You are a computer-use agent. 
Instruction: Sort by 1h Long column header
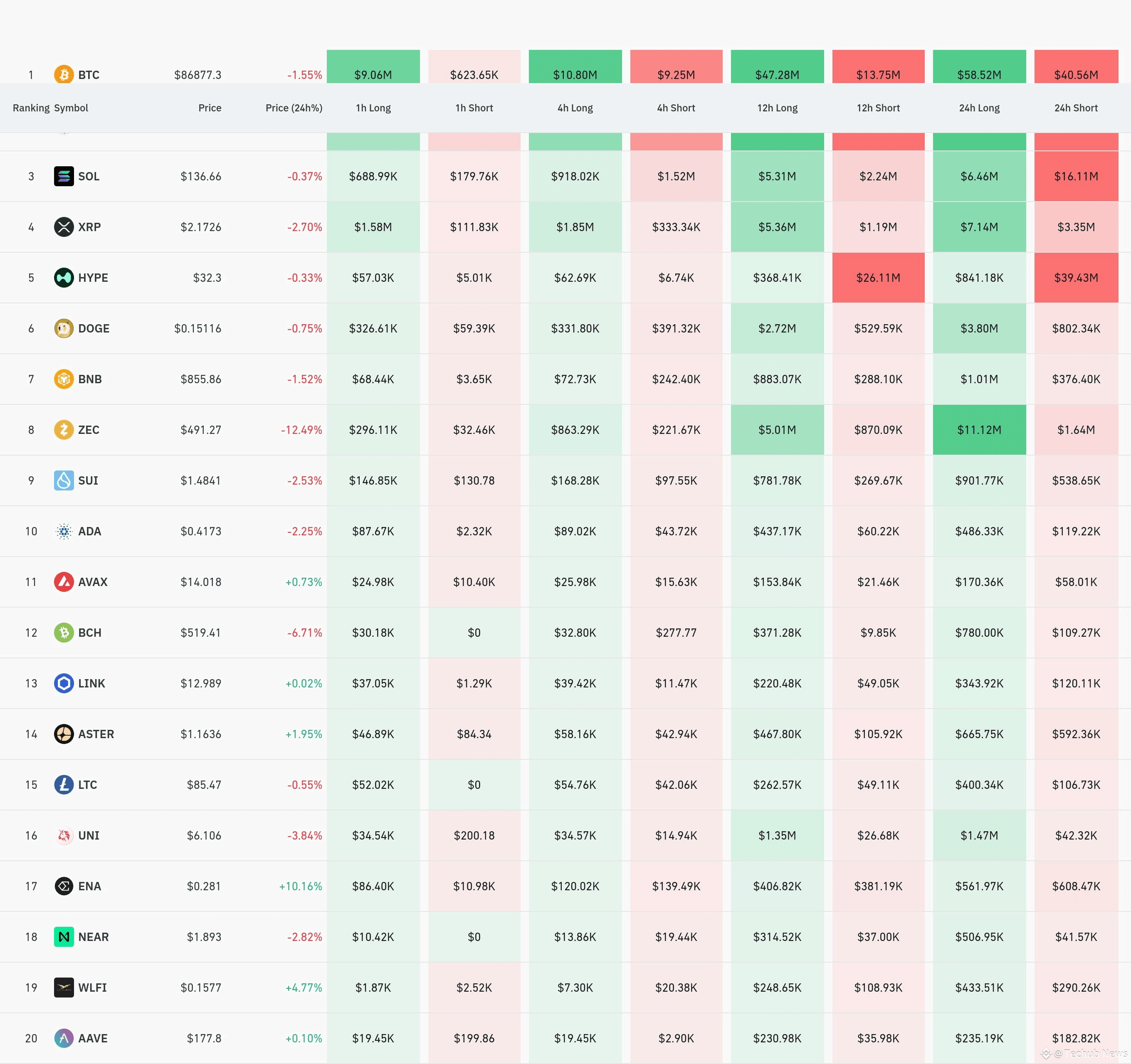[x=373, y=108]
